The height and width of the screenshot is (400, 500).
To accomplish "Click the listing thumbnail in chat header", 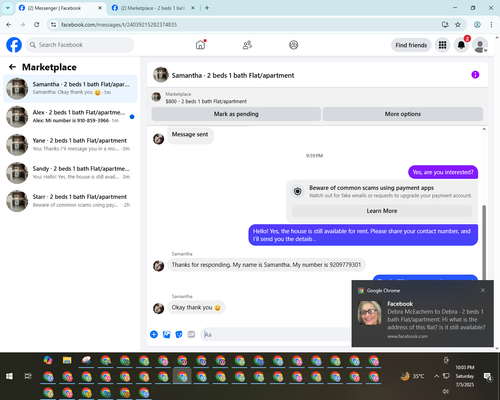I will coord(161,75).
